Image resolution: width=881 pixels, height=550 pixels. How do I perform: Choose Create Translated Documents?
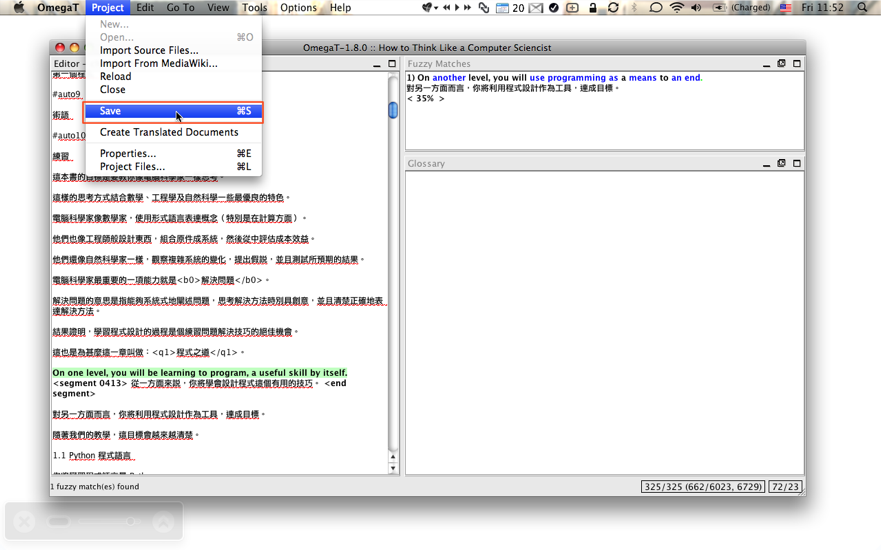coord(174,132)
